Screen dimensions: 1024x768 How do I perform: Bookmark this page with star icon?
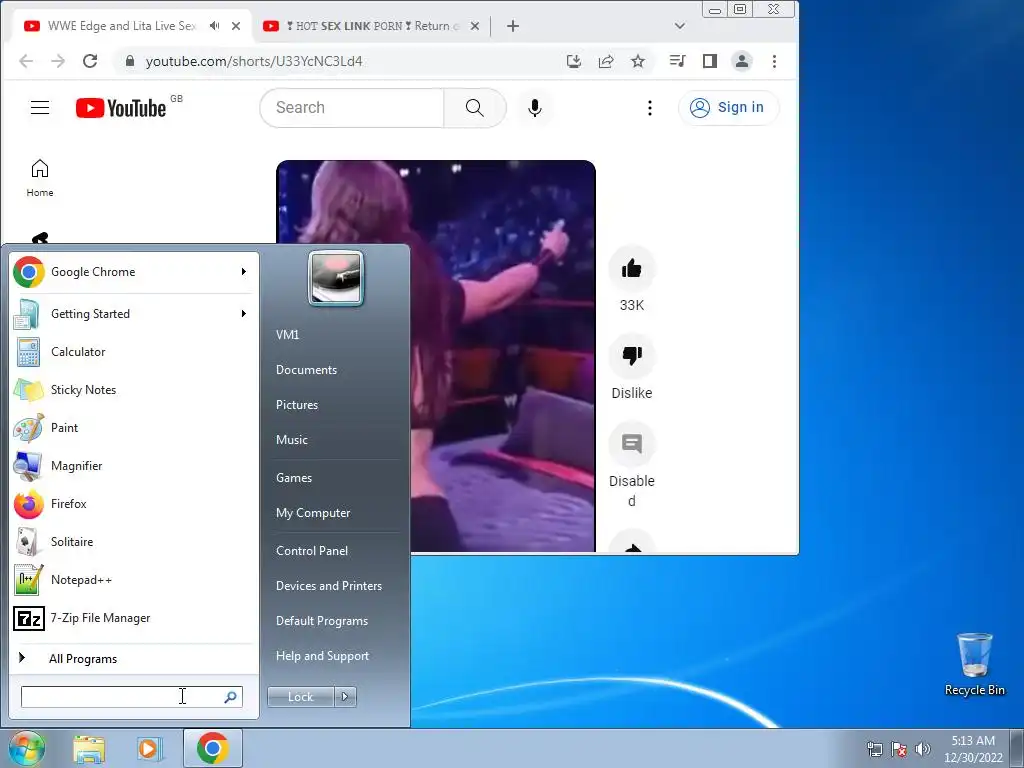(x=638, y=61)
